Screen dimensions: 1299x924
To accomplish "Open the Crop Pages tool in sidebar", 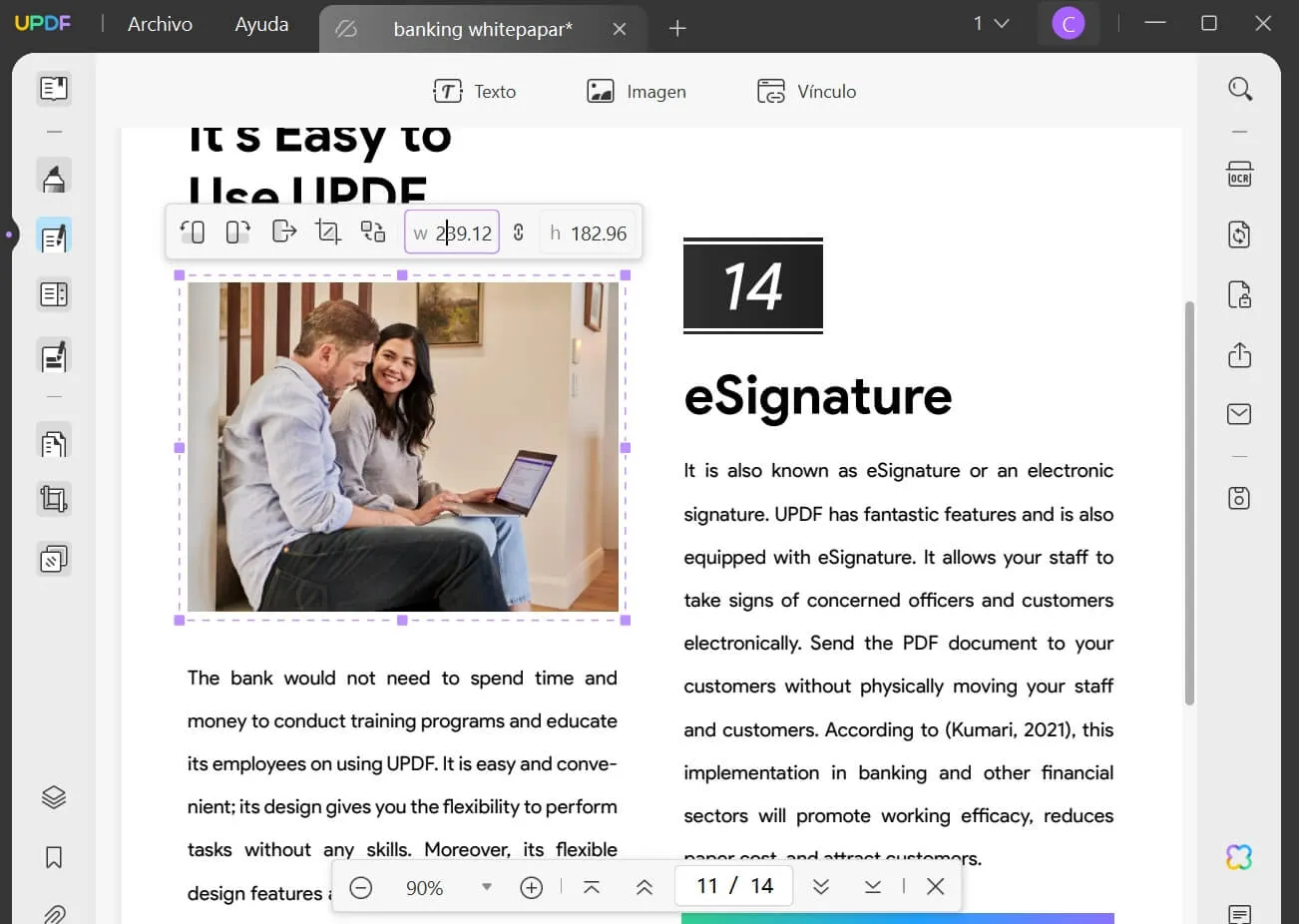I will [x=54, y=499].
